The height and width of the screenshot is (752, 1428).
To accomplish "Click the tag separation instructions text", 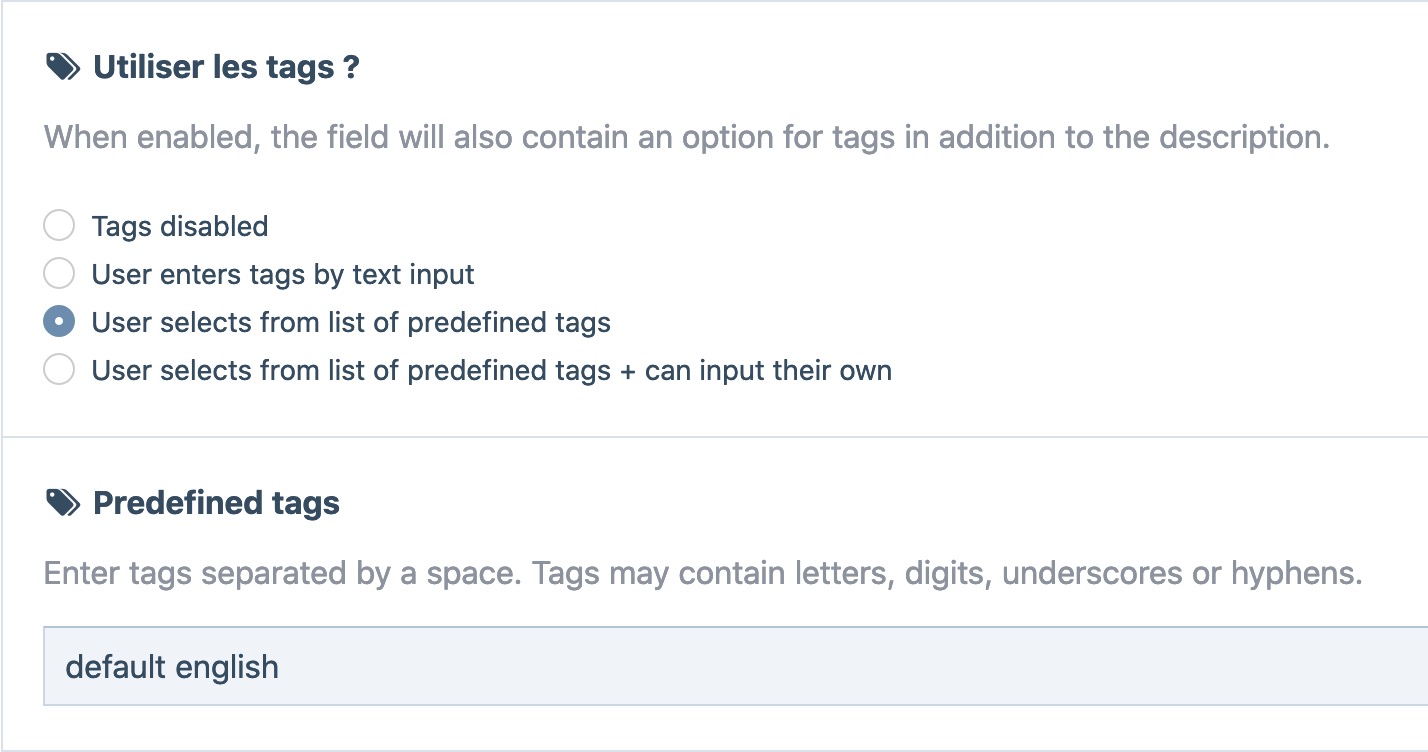I will 700,572.
